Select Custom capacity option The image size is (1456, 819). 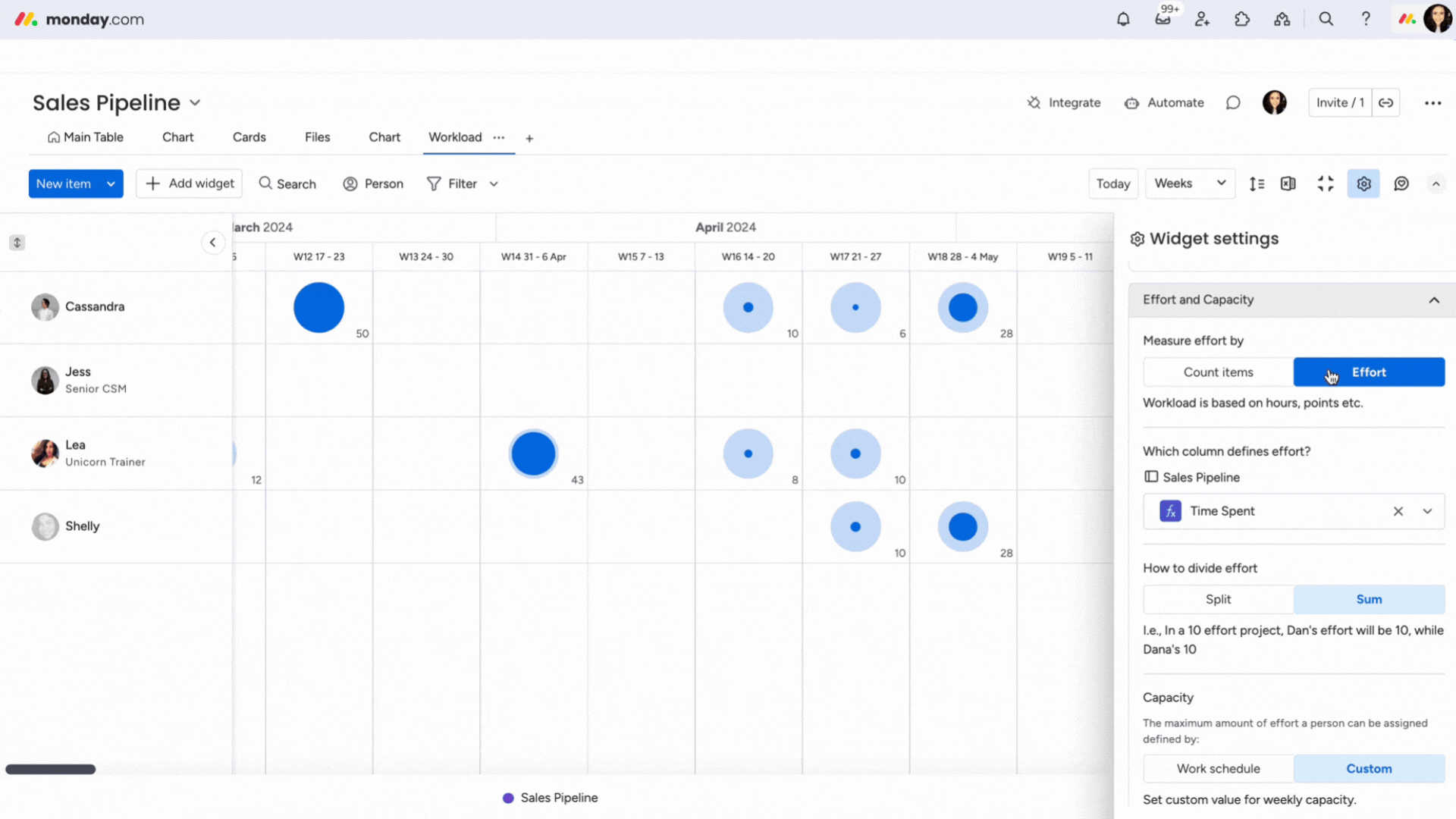(1369, 768)
